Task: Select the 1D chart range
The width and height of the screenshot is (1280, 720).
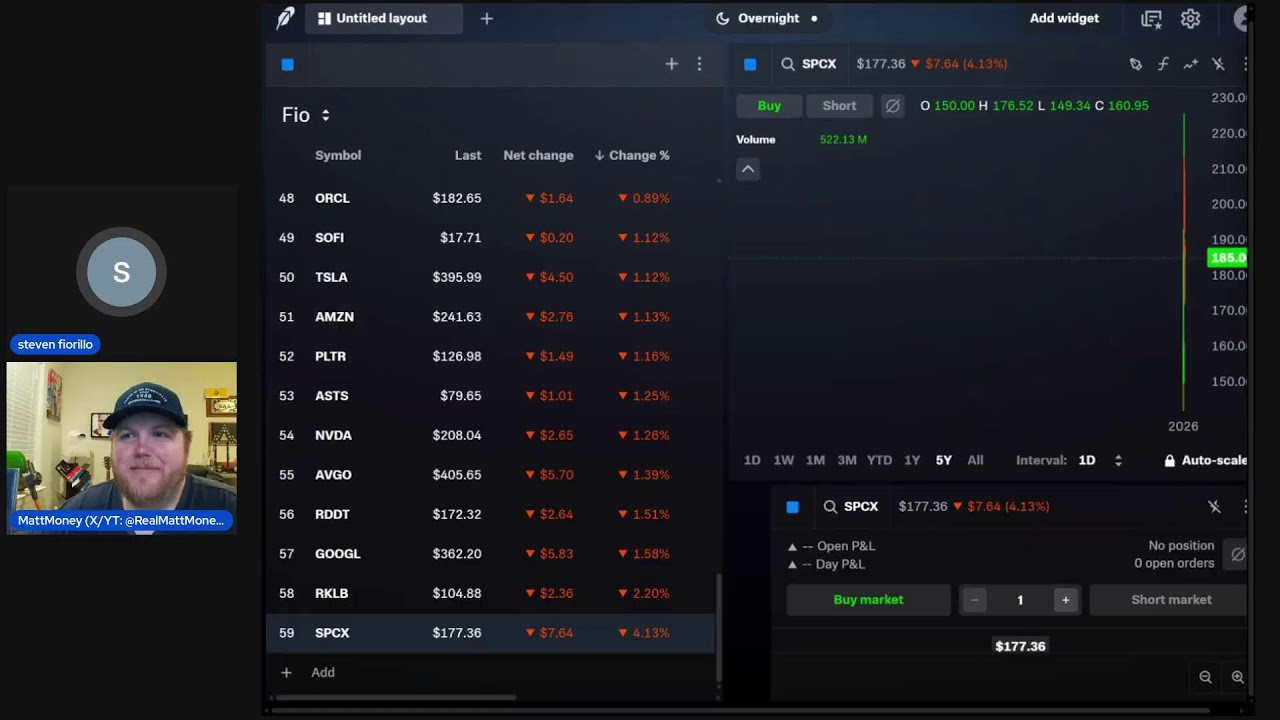Action: [x=752, y=460]
